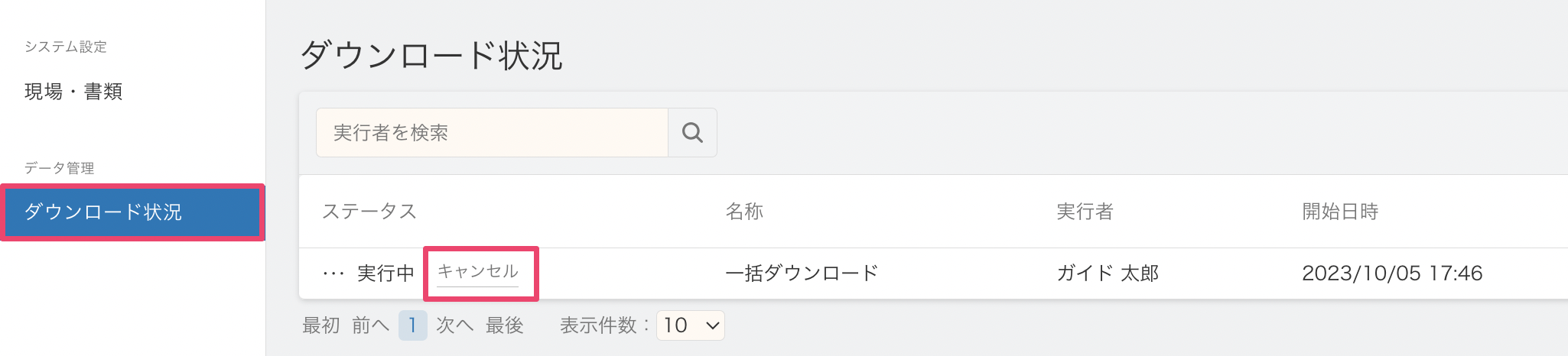Expand the 表示件数 dropdown showing 10
This screenshot has height=356, width=1568.
(691, 325)
